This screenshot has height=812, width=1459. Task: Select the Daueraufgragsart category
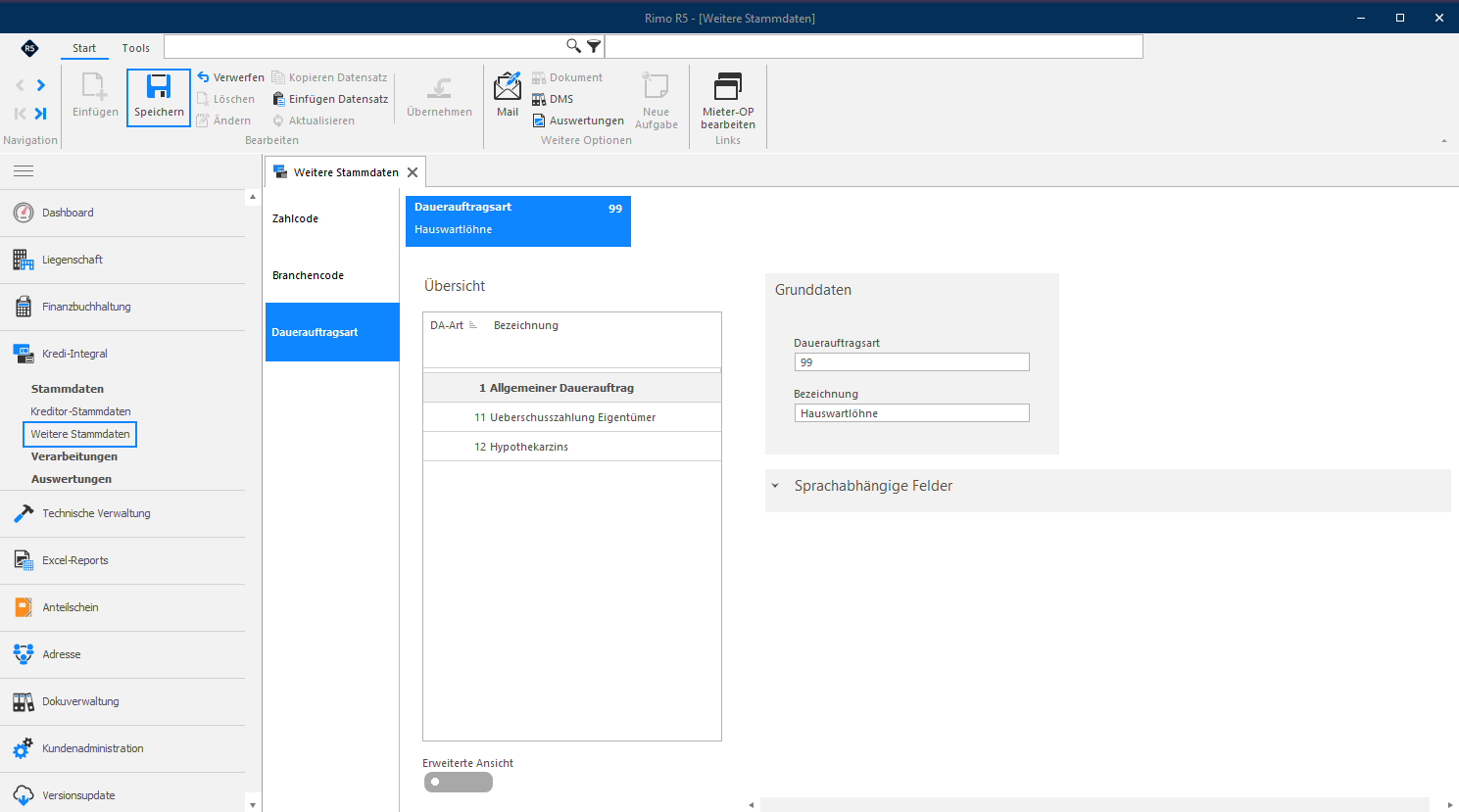pos(332,332)
